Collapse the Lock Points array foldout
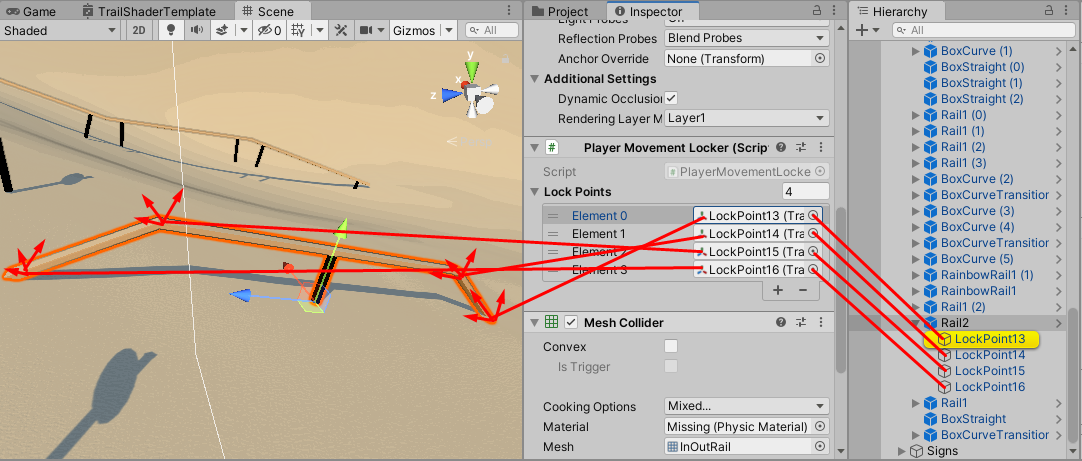 tap(534, 192)
